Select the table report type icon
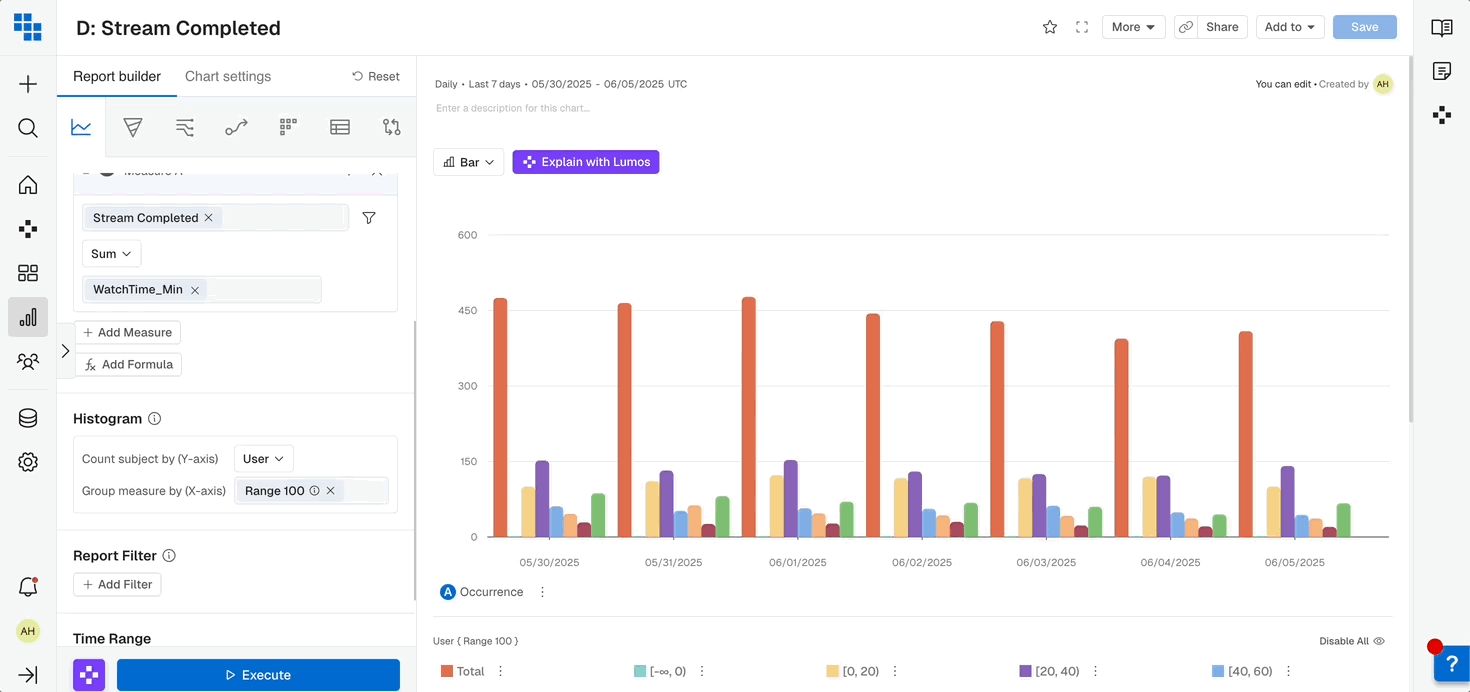The height and width of the screenshot is (692, 1470). point(340,127)
